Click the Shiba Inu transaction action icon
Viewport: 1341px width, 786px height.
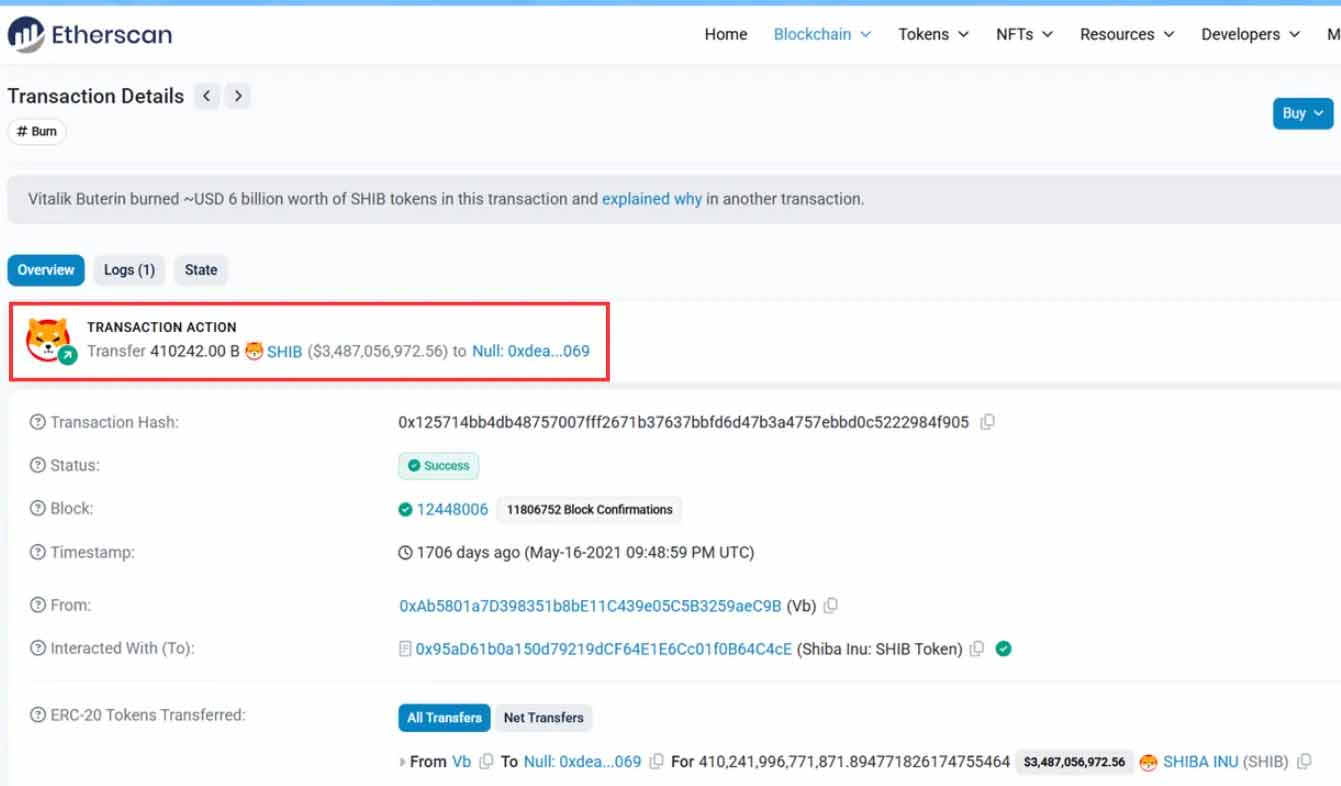49,340
